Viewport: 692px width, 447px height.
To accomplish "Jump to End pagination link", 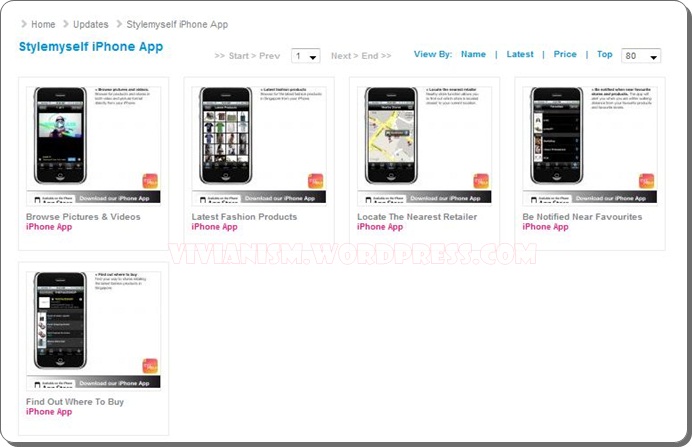I will point(369,56).
